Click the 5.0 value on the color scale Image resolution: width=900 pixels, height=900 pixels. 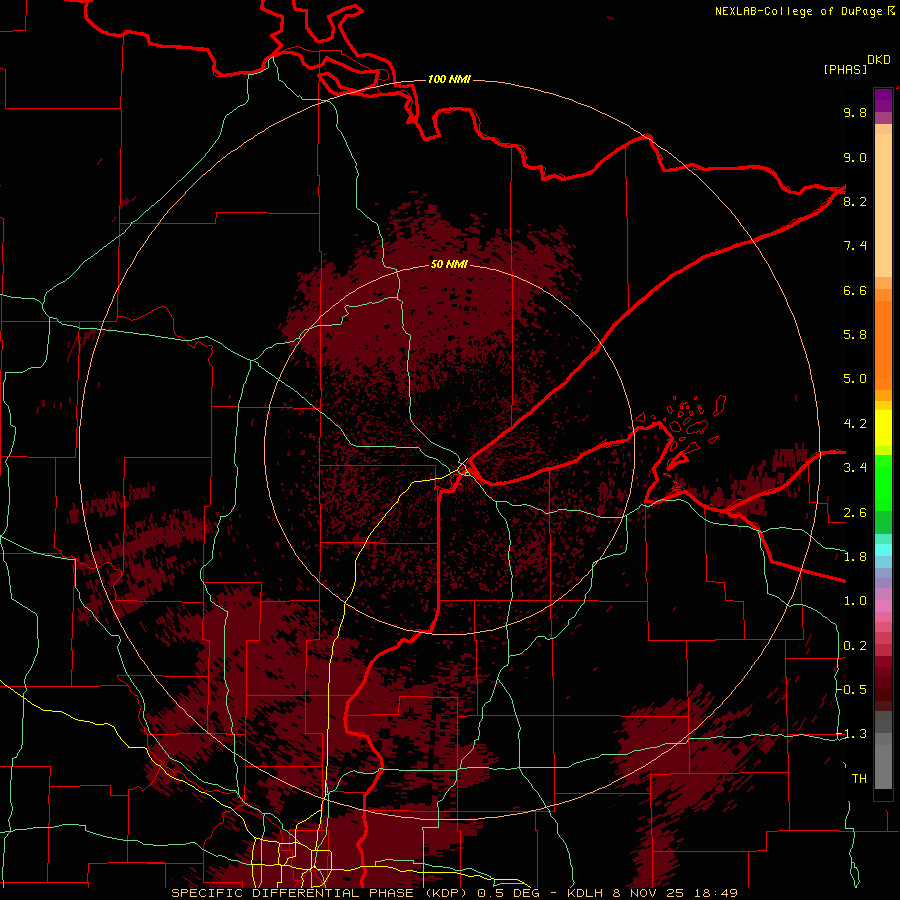855,379
